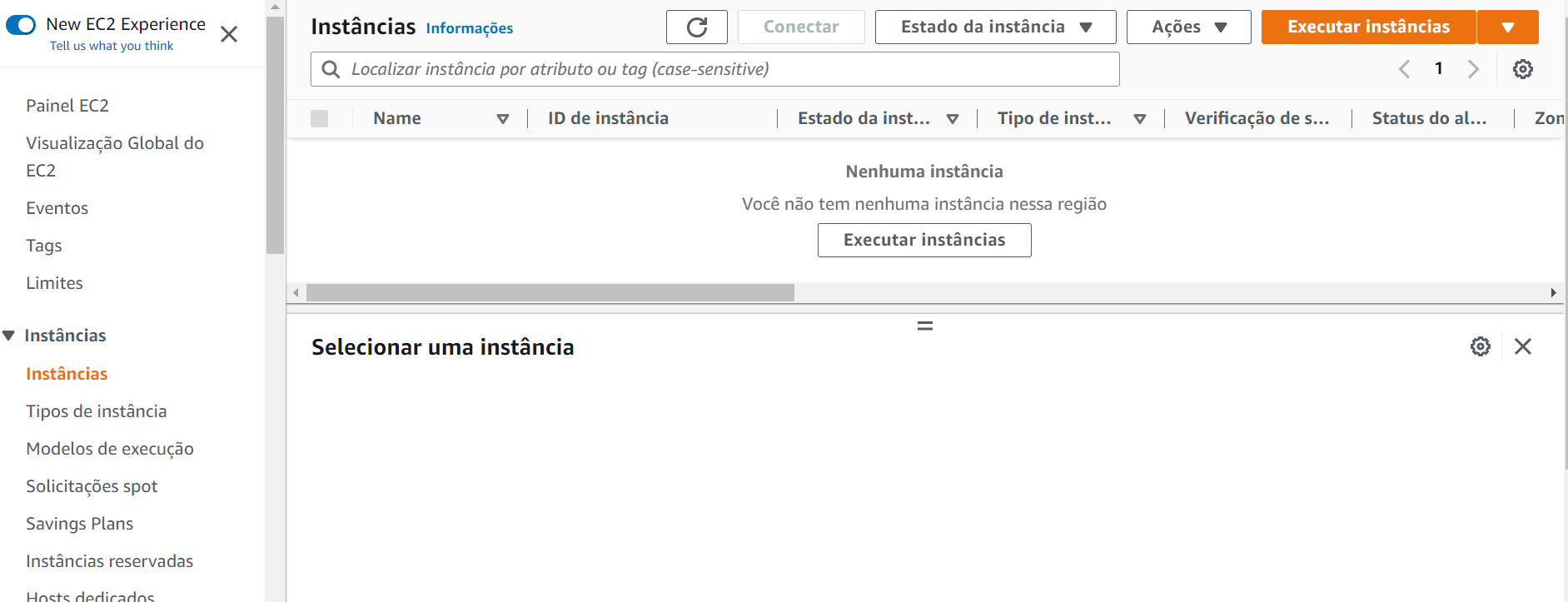This screenshot has width=1568, height=602.
Task: Click page number 1
Action: [x=1439, y=69]
